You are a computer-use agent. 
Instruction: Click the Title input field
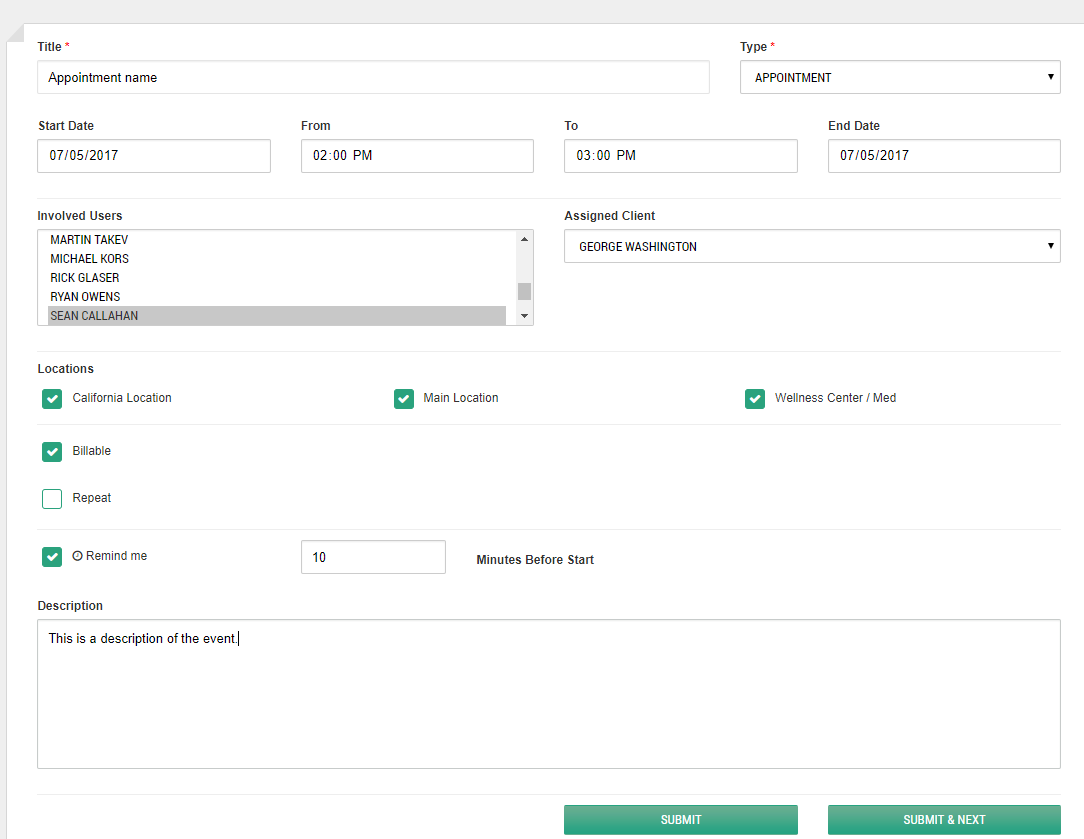point(373,77)
